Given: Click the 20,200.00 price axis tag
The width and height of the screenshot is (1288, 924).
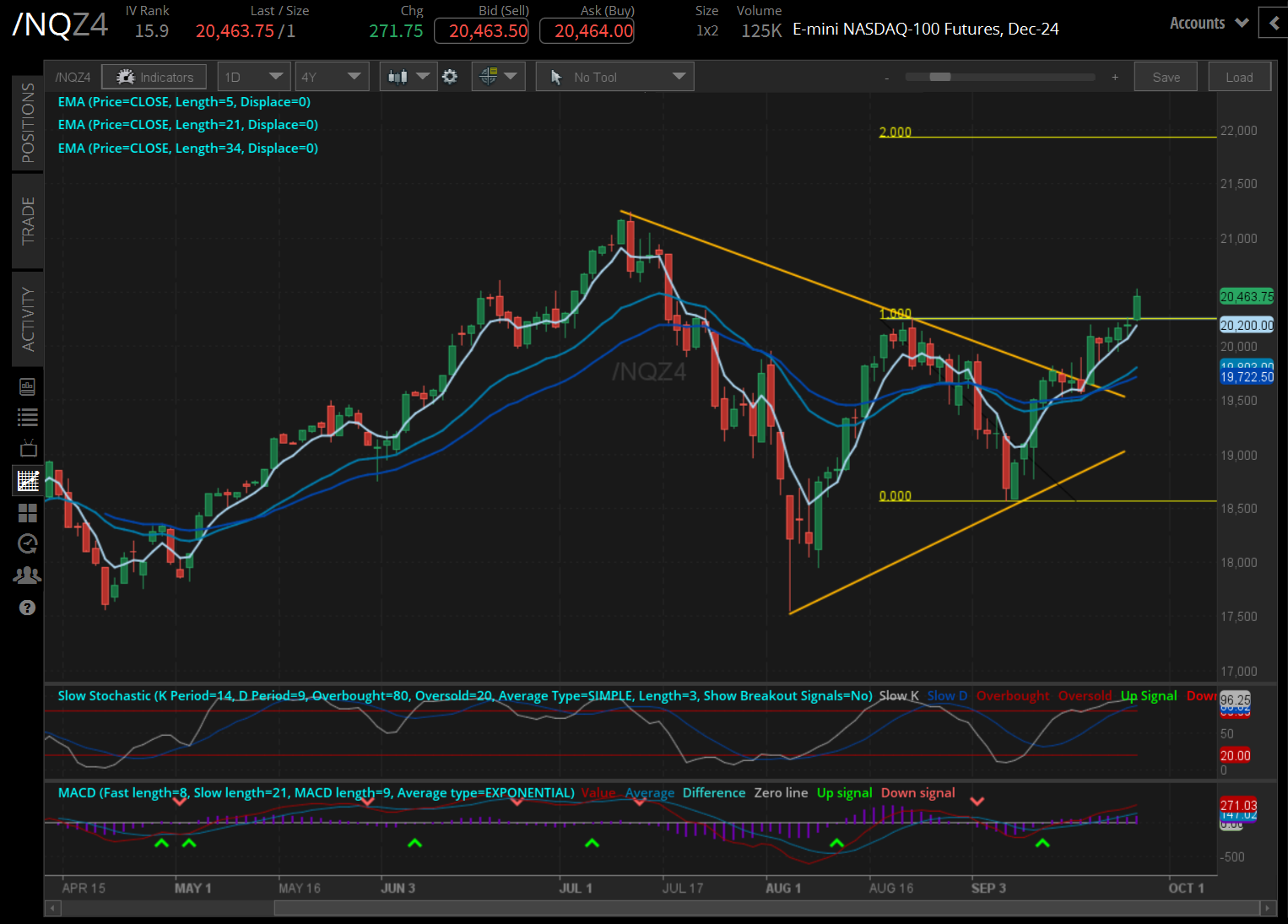Looking at the screenshot, I should [x=1247, y=325].
